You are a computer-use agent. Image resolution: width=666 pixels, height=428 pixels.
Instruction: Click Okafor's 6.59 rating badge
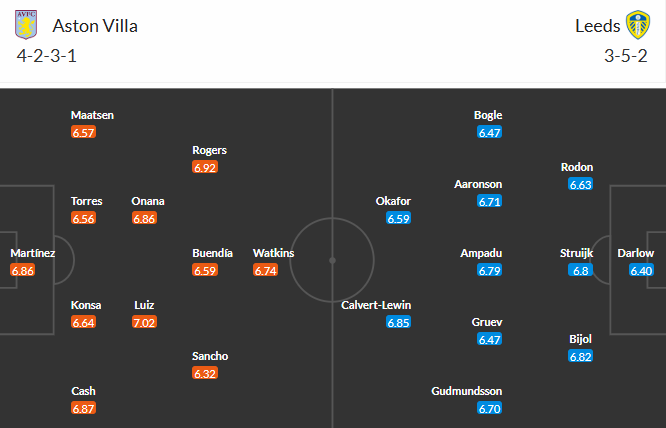(x=398, y=218)
